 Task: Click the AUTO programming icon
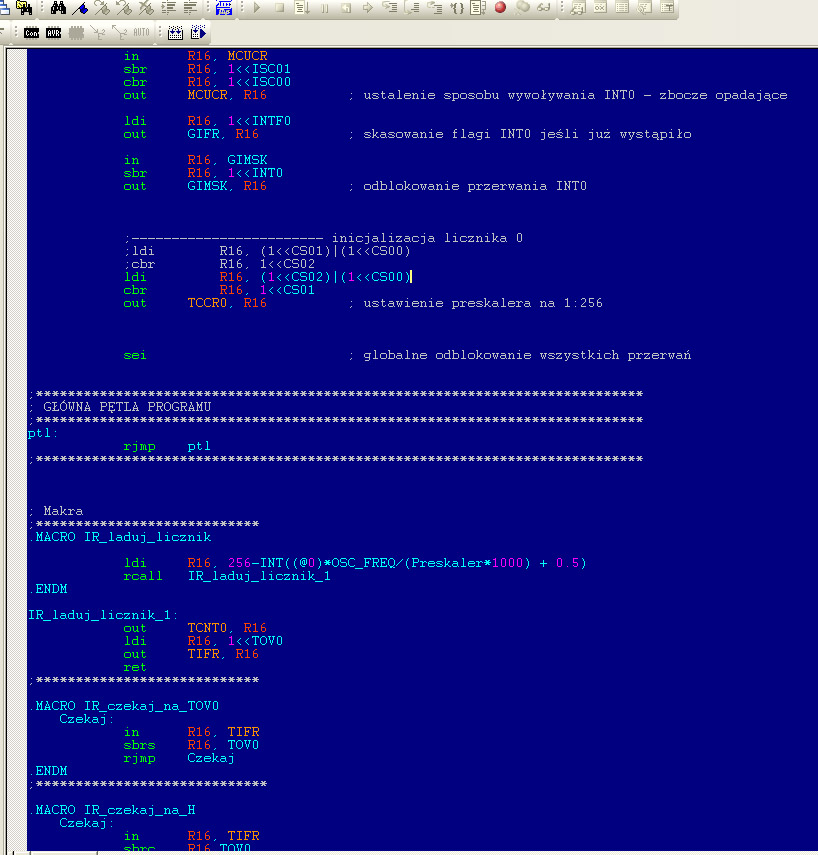[141, 33]
